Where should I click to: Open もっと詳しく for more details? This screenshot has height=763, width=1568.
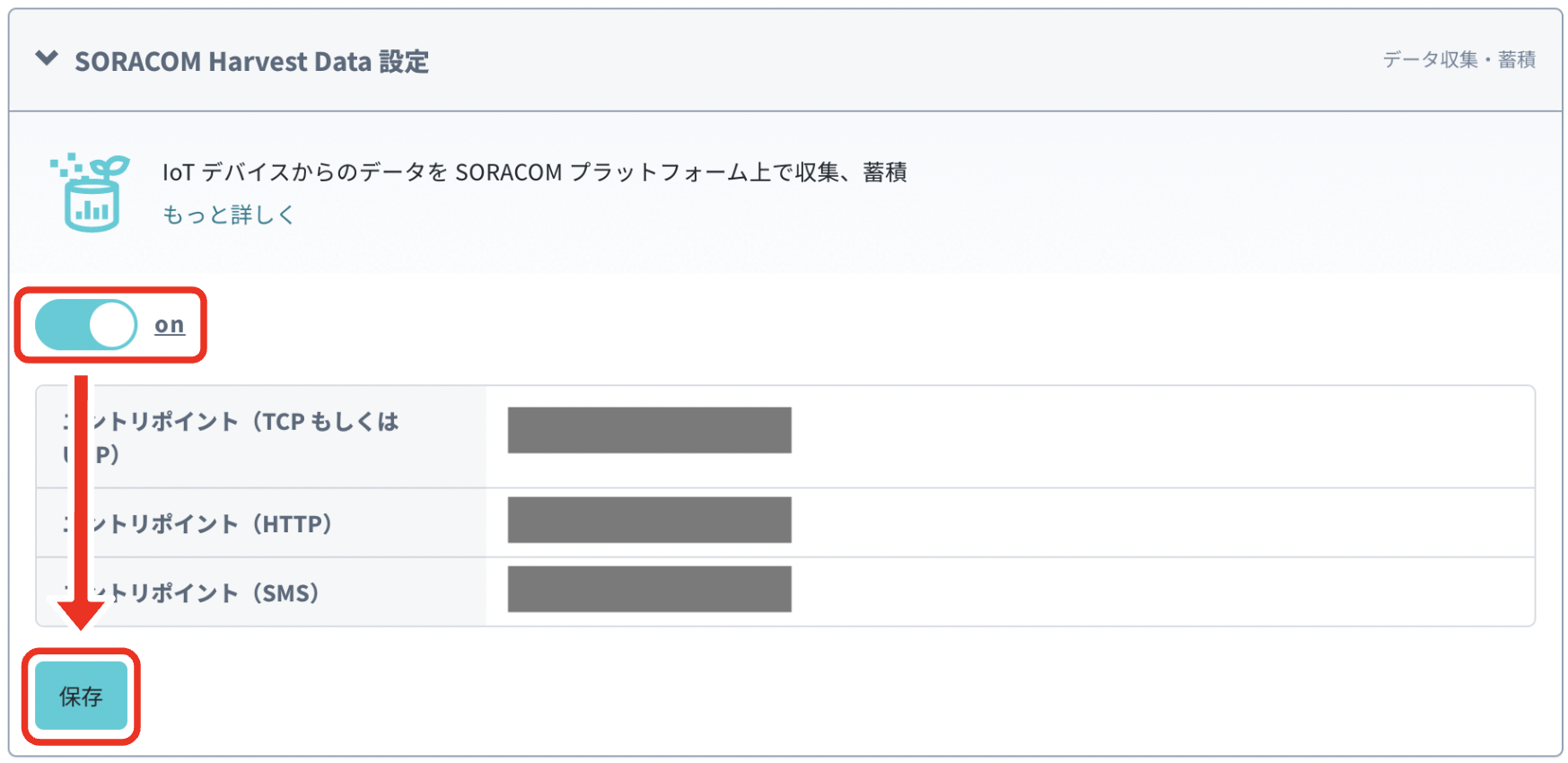click(227, 214)
